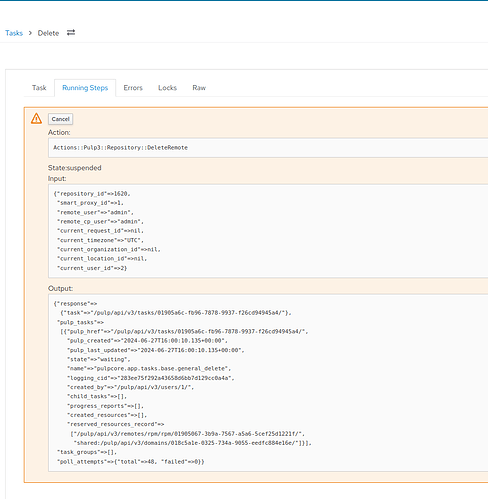Click the Delete breadcrumb text
Image resolution: width=488 pixels, height=499 pixels.
pos(48,33)
